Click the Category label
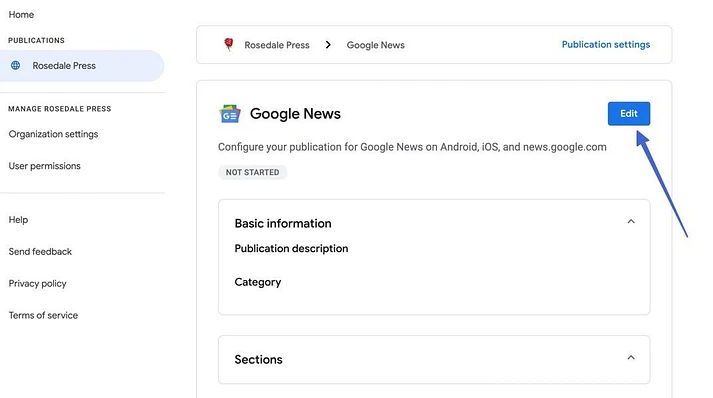The height and width of the screenshot is (398, 713). pyautogui.click(x=258, y=282)
